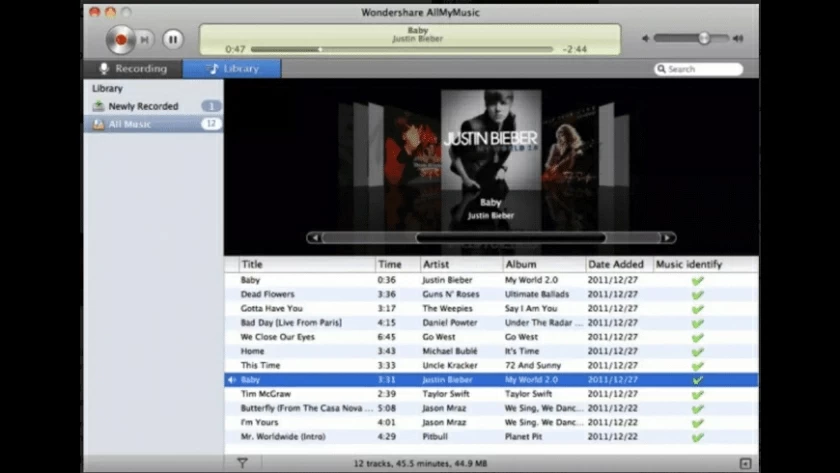Click Guns N' Roses artist cell
This screenshot has height=473, width=840.
click(451, 294)
